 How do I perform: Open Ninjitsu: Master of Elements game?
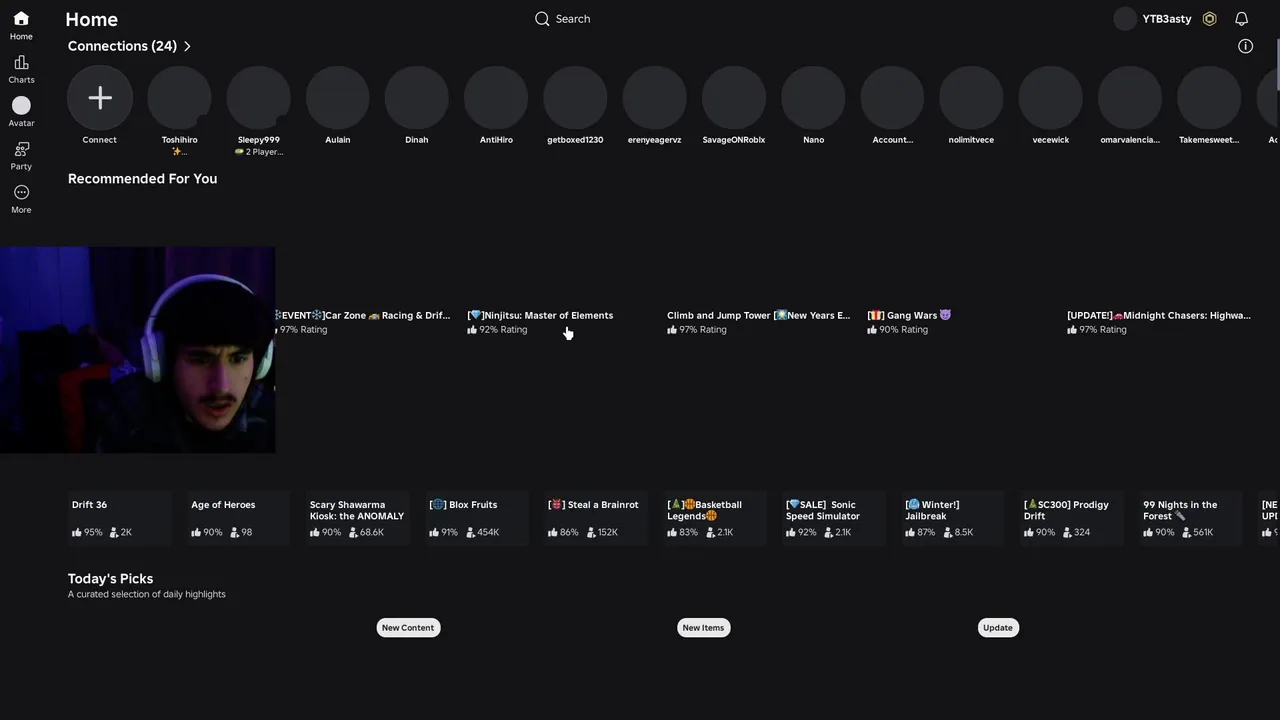(x=540, y=316)
